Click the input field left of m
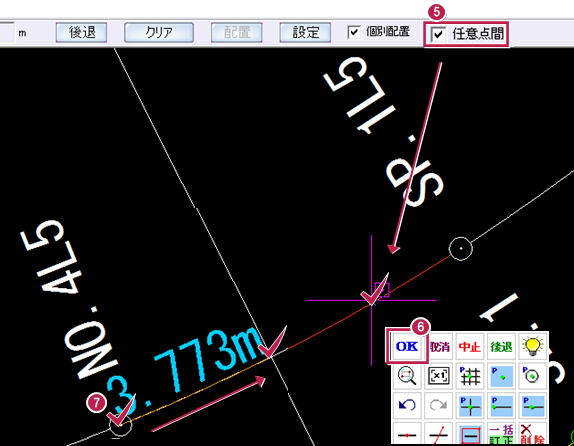This screenshot has height=446, width=574. pyautogui.click(x=7, y=33)
